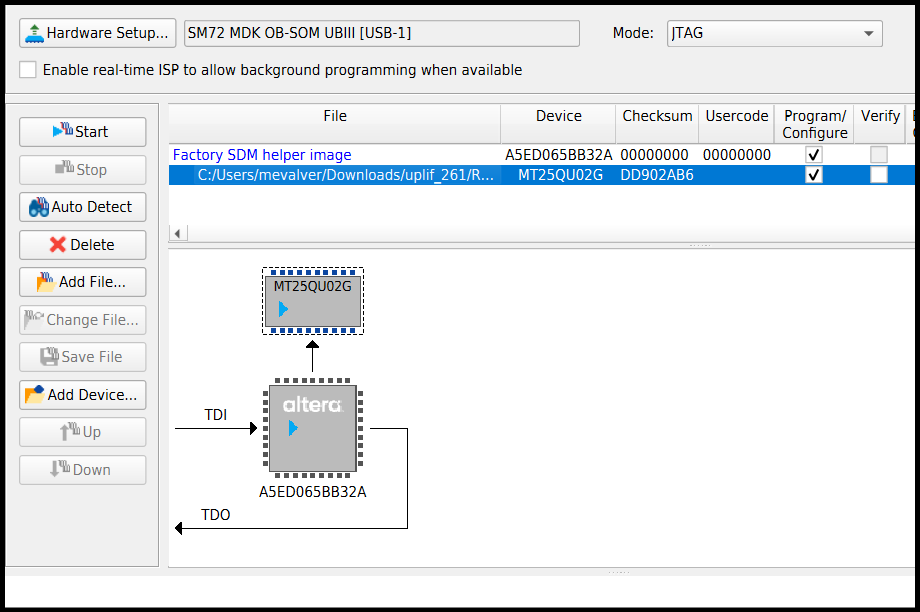The width and height of the screenshot is (920, 612).
Task: Open the JTAG Mode dropdown
Action: pyautogui.click(x=774, y=33)
